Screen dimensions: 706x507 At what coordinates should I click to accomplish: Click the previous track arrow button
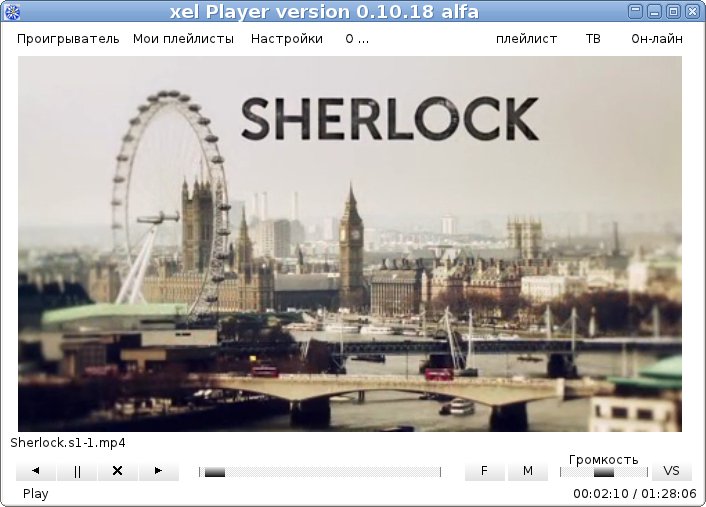36,471
